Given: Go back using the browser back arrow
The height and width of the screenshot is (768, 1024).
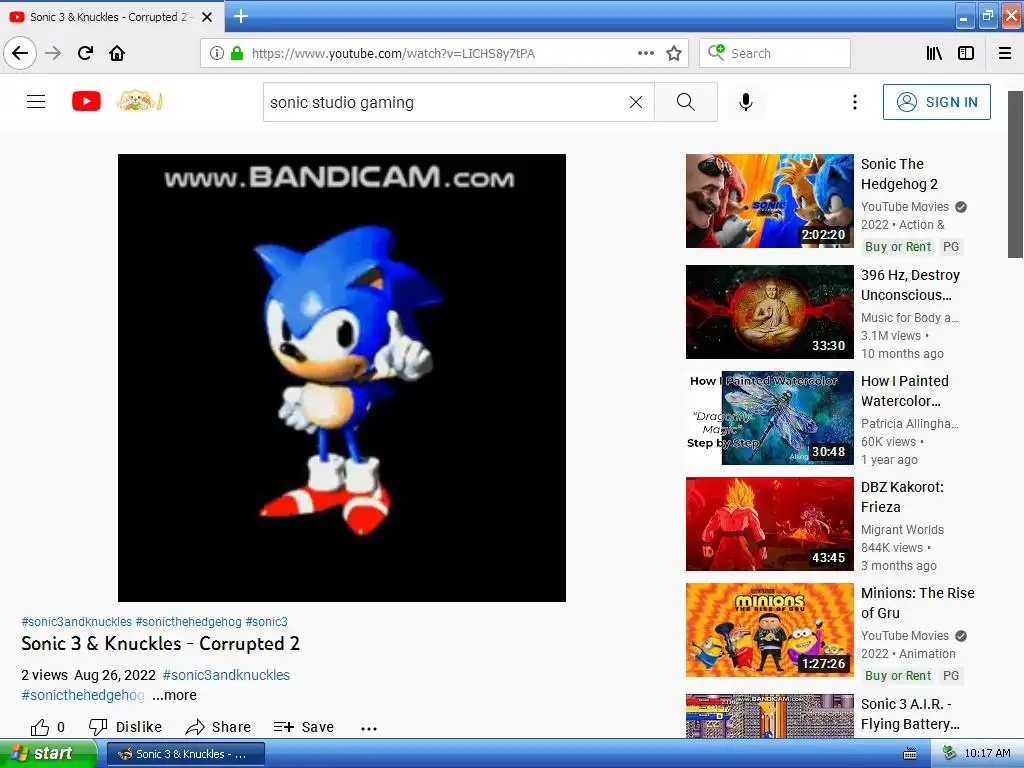Looking at the screenshot, I should 20,53.
